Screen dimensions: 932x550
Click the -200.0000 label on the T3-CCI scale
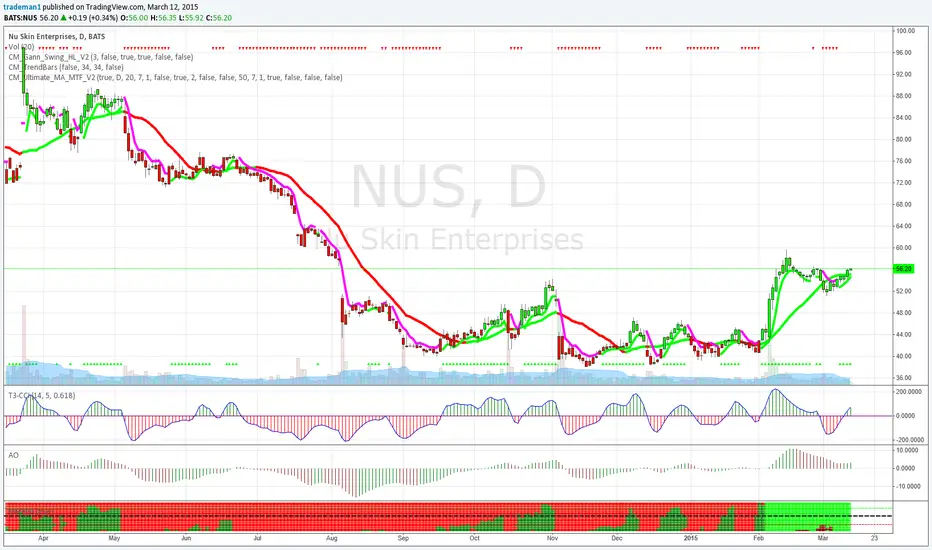[909, 439]
